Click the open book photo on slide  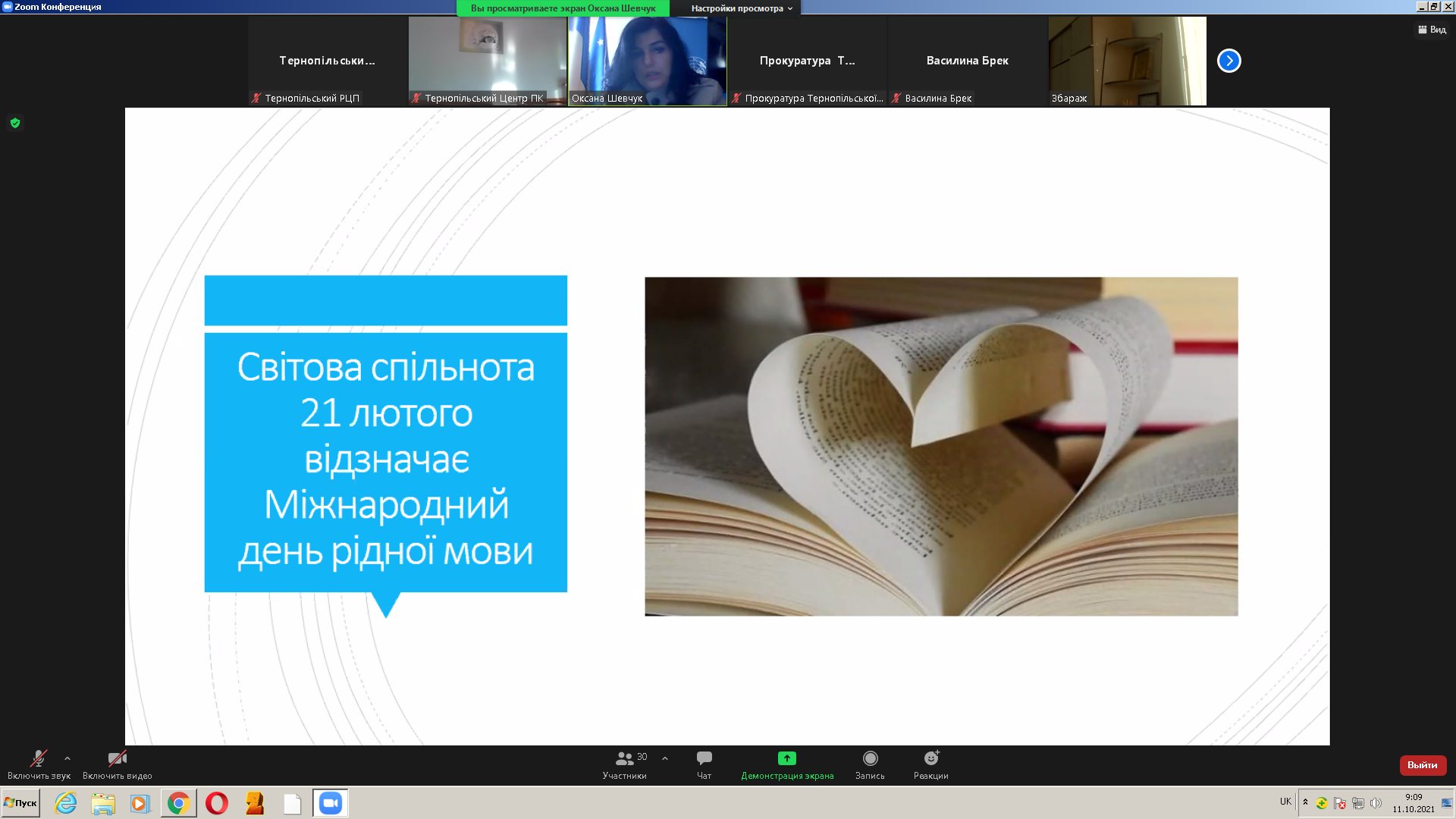point(941,446)
